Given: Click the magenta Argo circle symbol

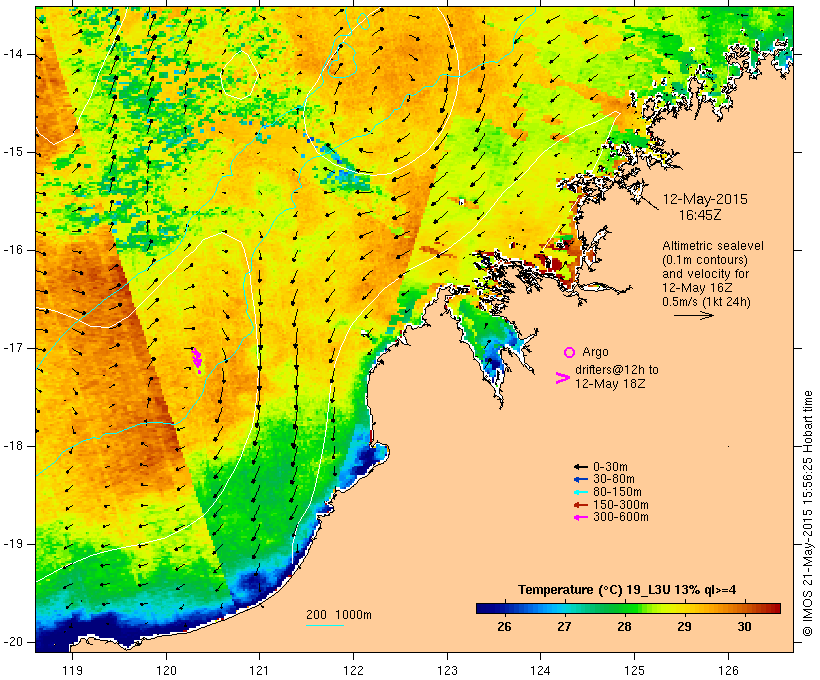Looking at the screenshot, I should click(570, 353).
